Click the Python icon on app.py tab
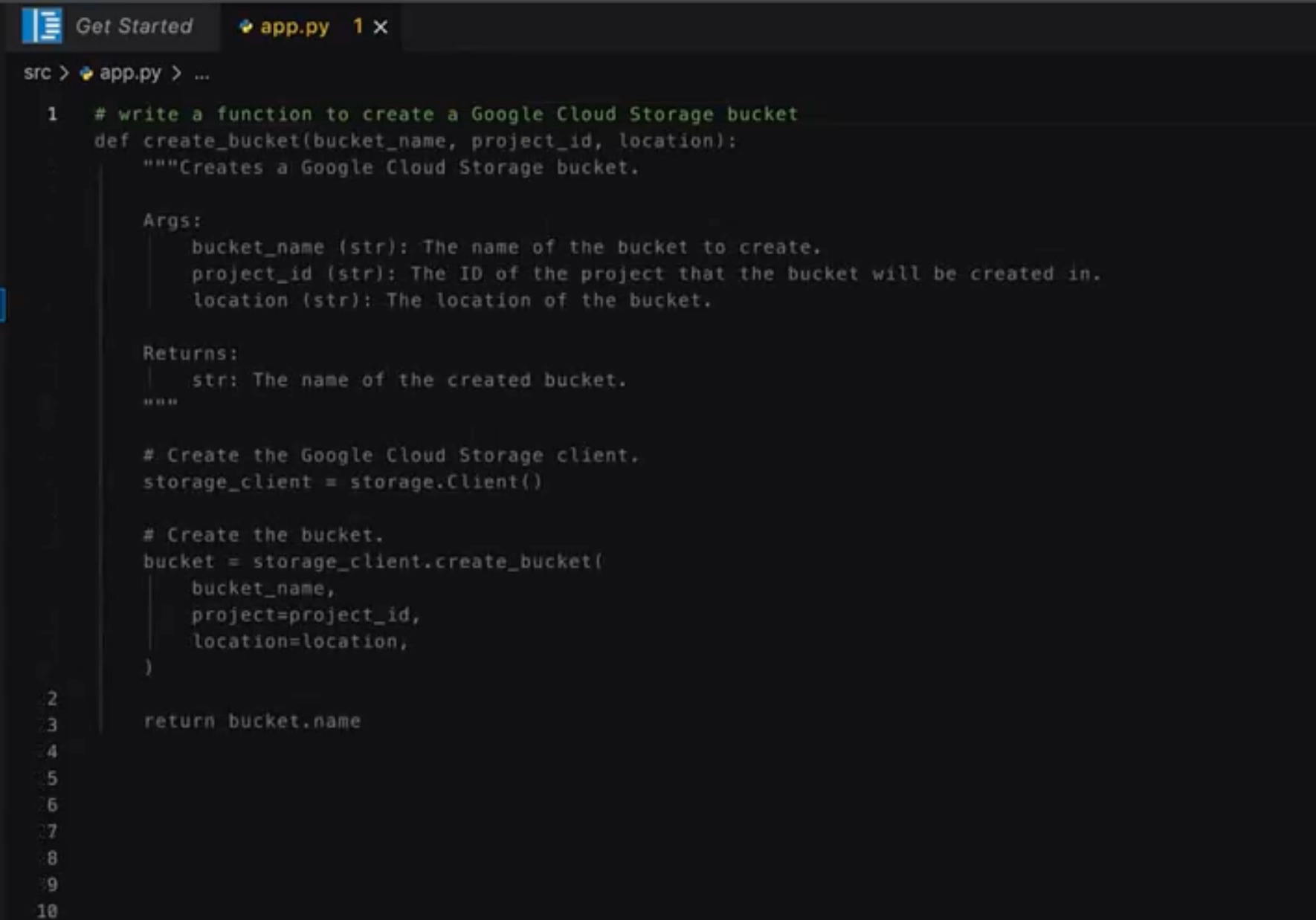The width and height of the screenshot is (1316, 920). point(245,27)
